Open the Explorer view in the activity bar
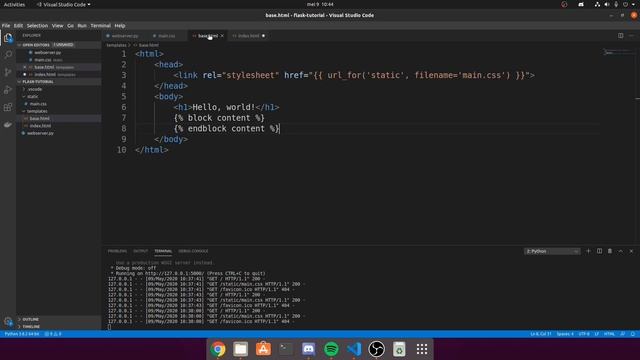640x360 pixels. (8, 38)
